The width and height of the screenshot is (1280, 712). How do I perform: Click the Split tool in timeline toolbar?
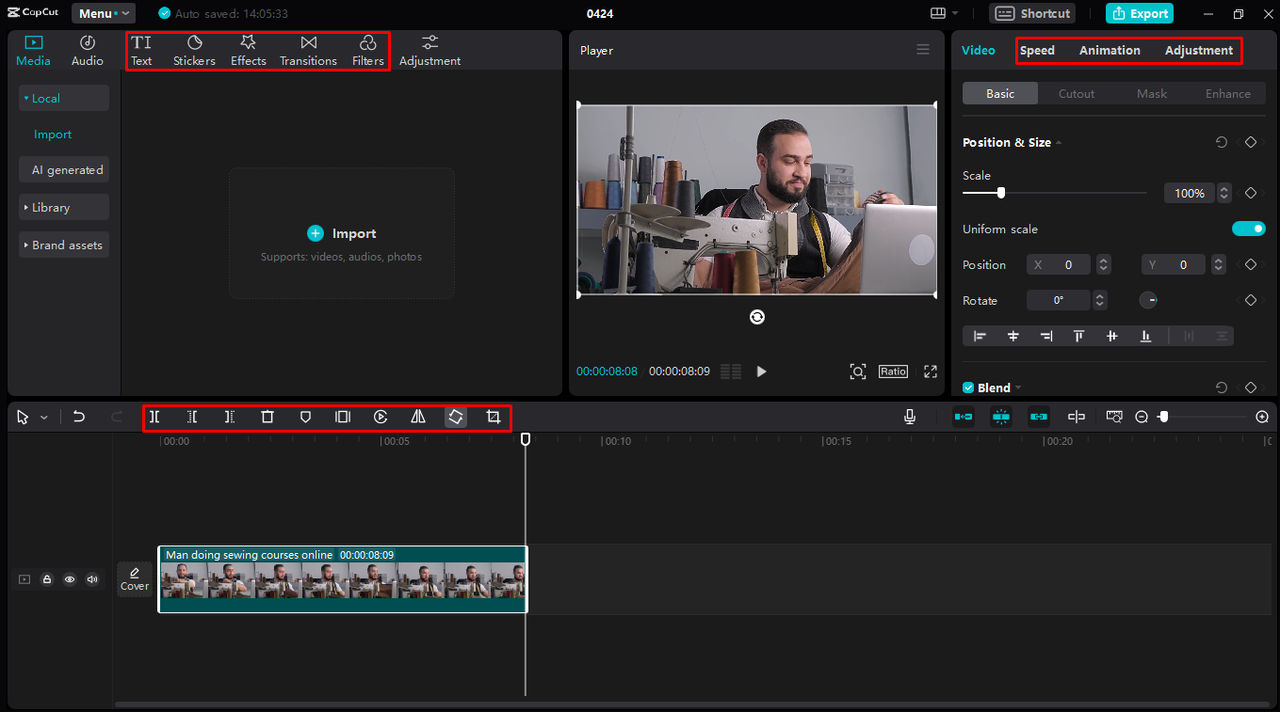[154, 417]
